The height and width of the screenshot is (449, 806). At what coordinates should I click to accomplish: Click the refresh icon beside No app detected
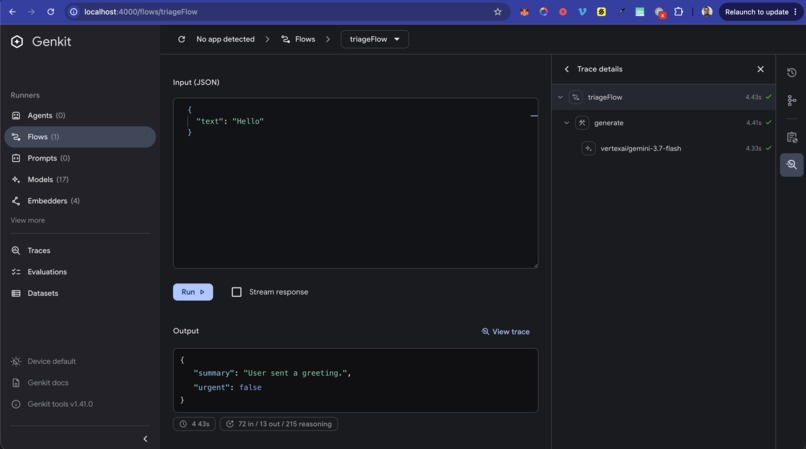click(181, 39)
